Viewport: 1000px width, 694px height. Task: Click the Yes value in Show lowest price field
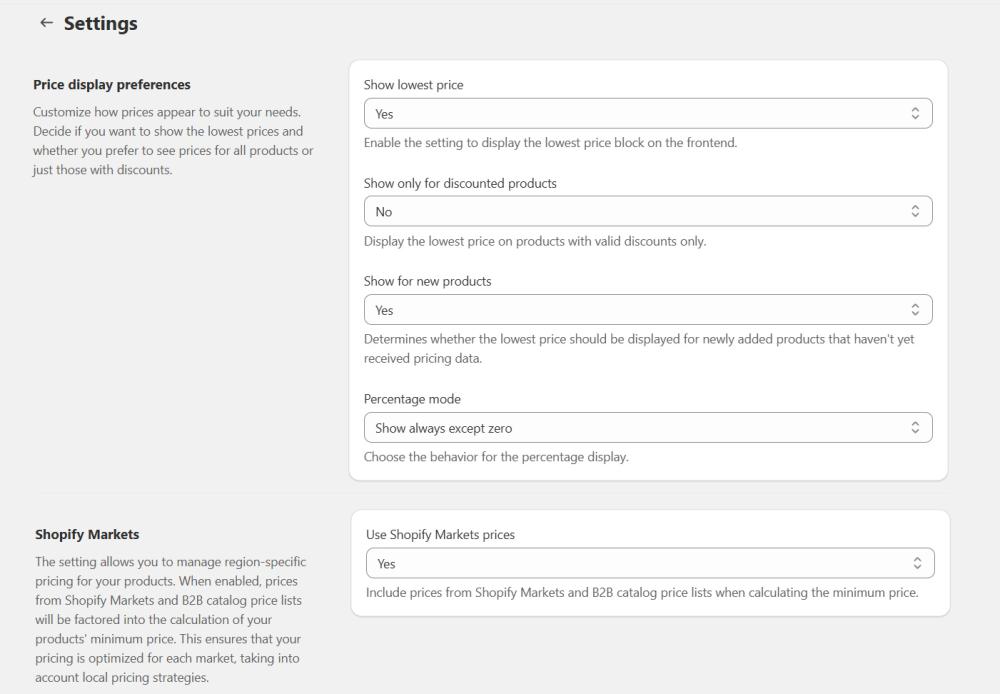(384, 113)
